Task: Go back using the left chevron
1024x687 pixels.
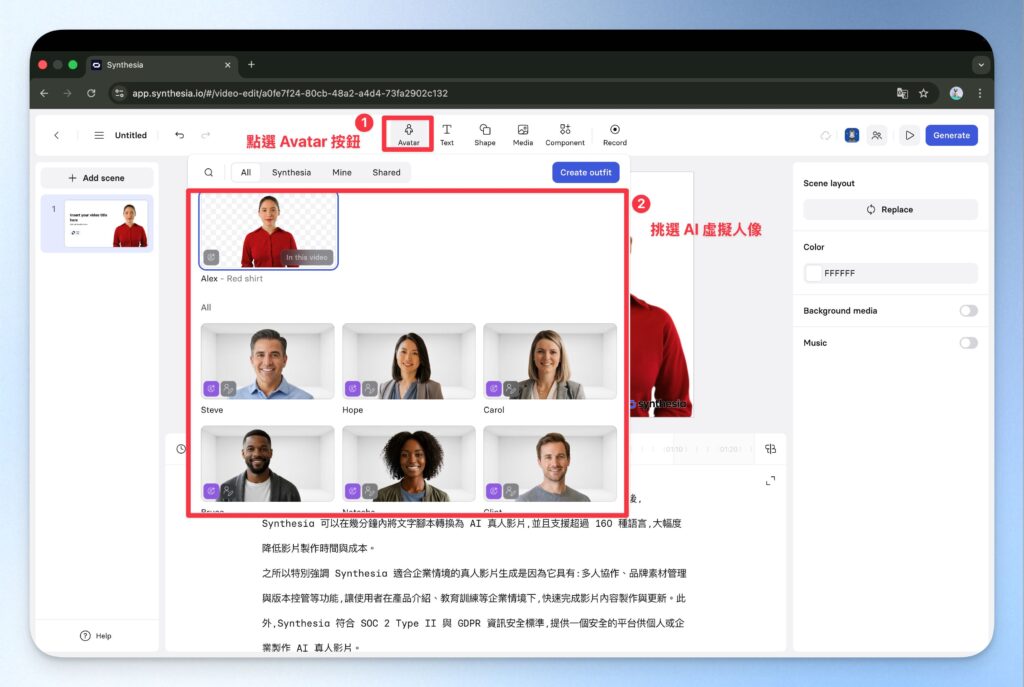Action: point(57,135)
